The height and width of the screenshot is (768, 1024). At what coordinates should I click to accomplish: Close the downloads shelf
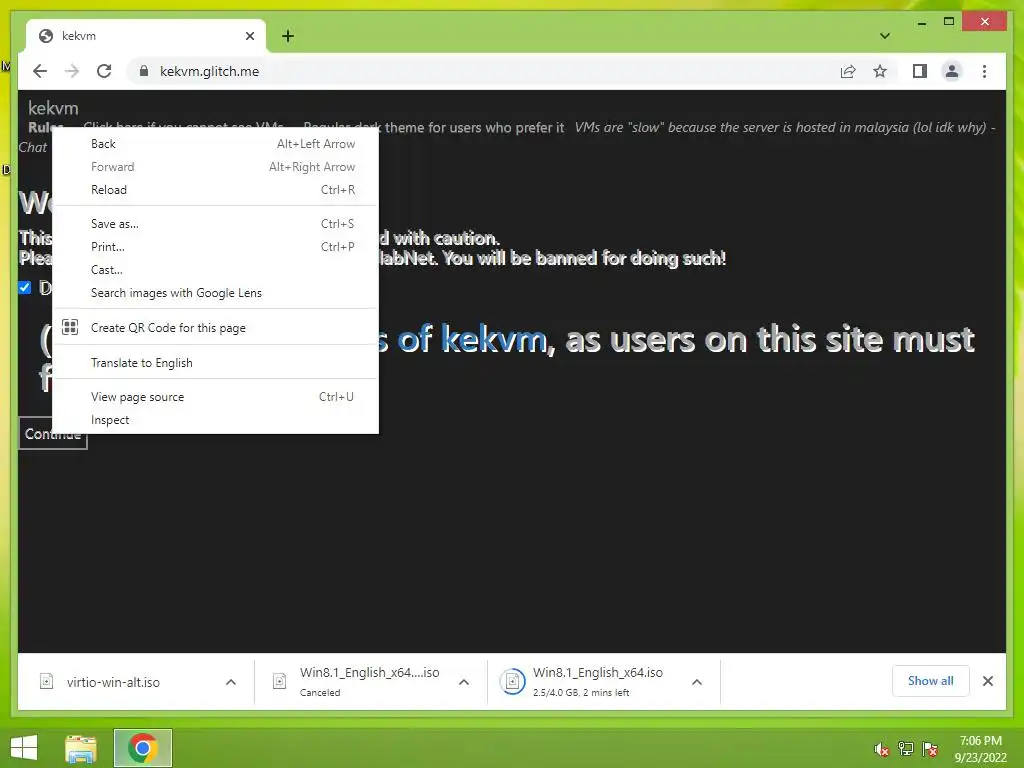point(987,681)
